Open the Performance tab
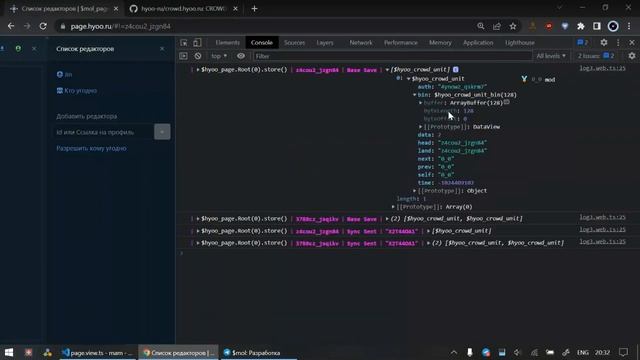This screenshot has height=360, width=640. pos(400,43)
